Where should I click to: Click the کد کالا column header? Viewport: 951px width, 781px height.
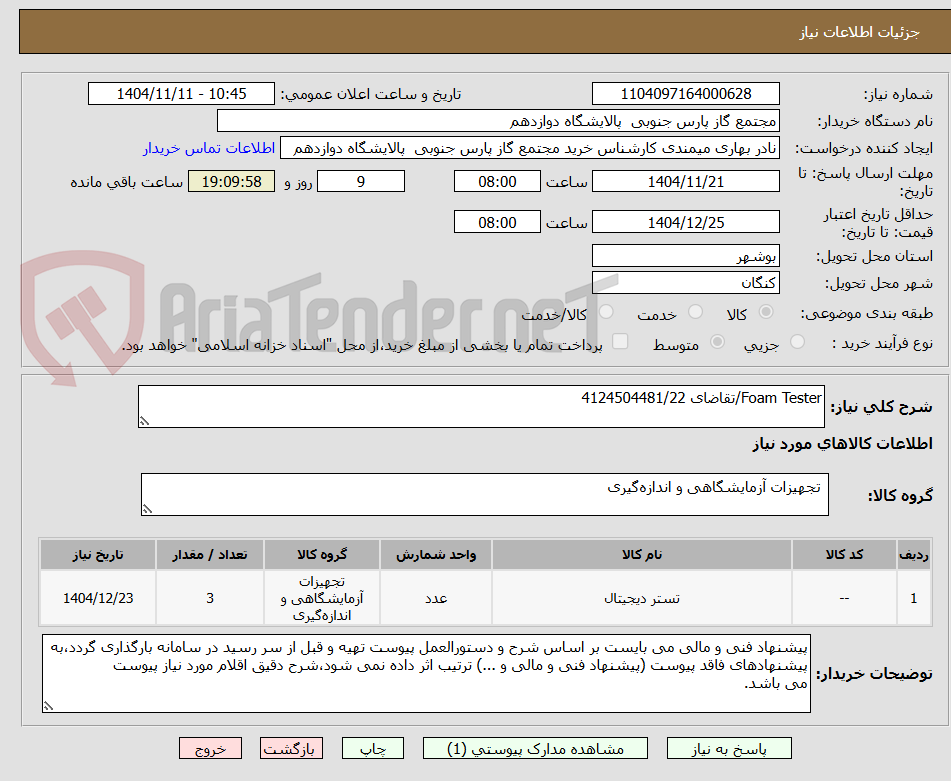tap(844, 555)
